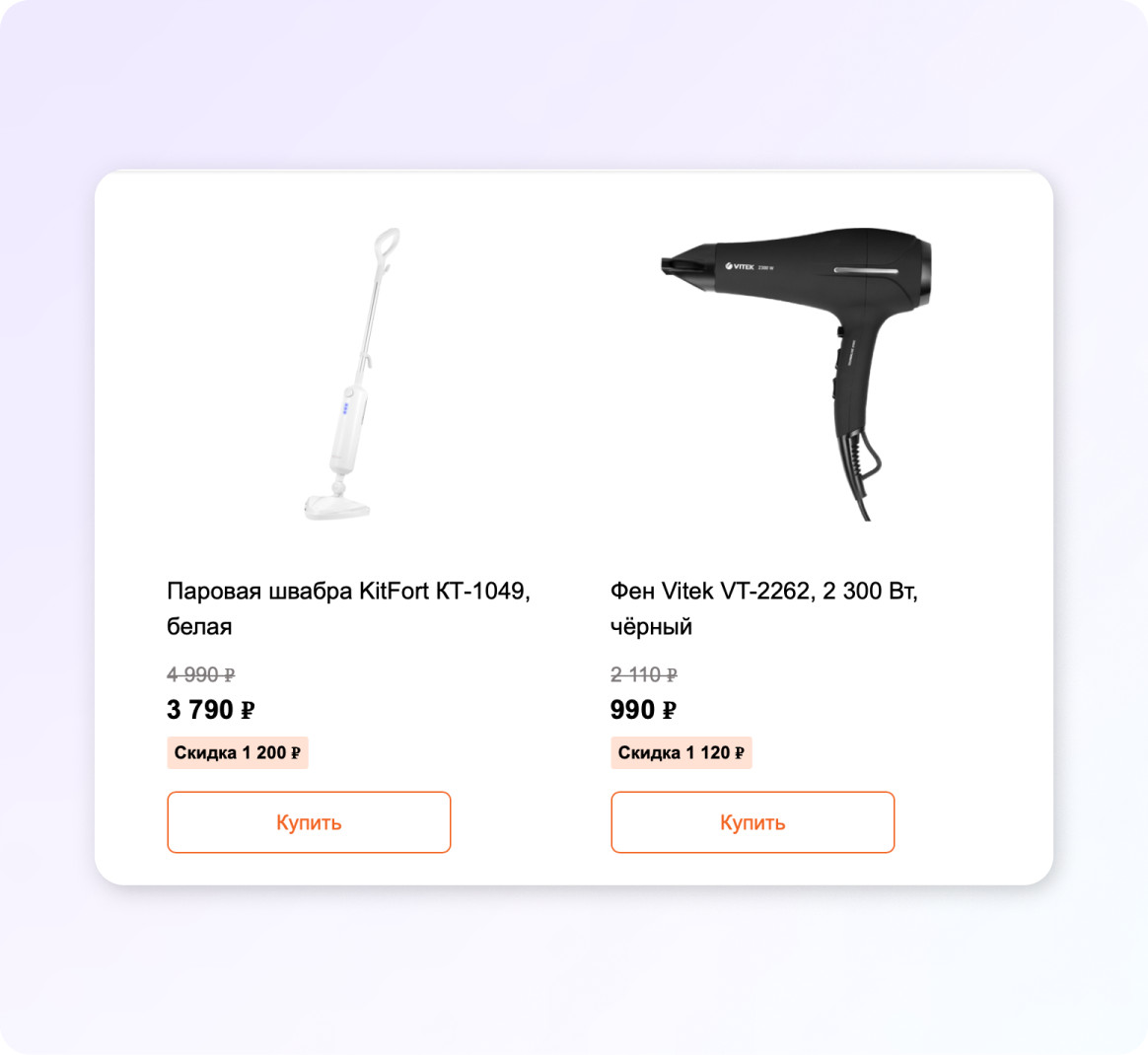Open the Паровая швабра KitFort KT-1049 title
The width and height of the screenshot is (1148, 1055).
[x=348, y=608]
